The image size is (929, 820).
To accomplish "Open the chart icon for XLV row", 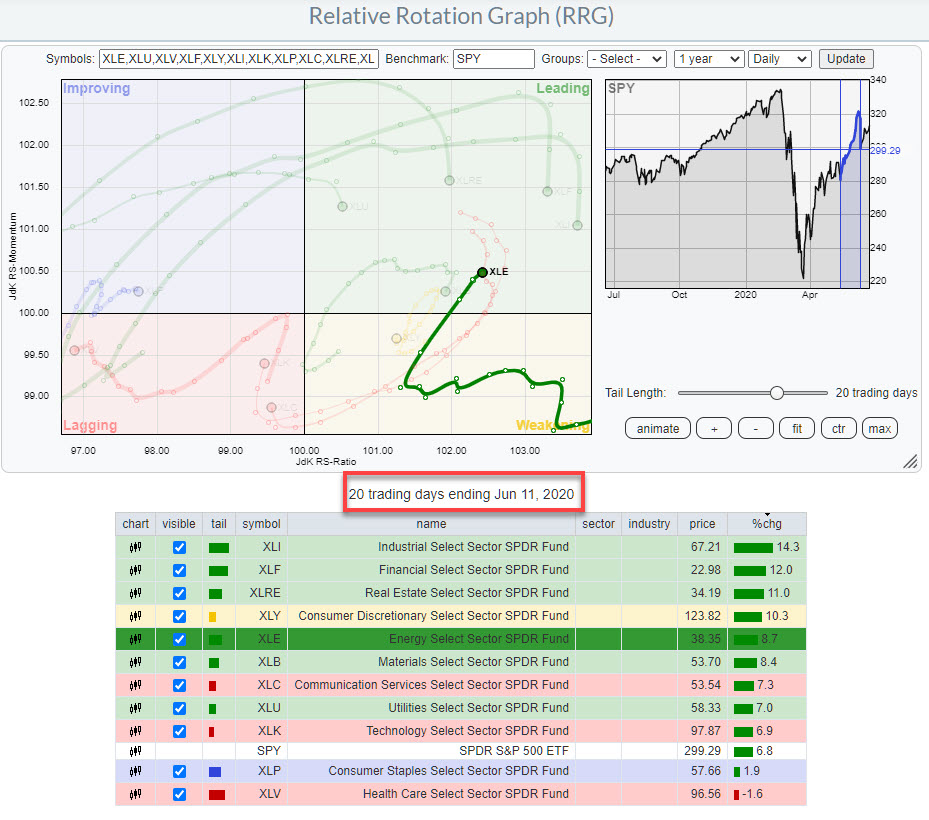I will (135, 794).
